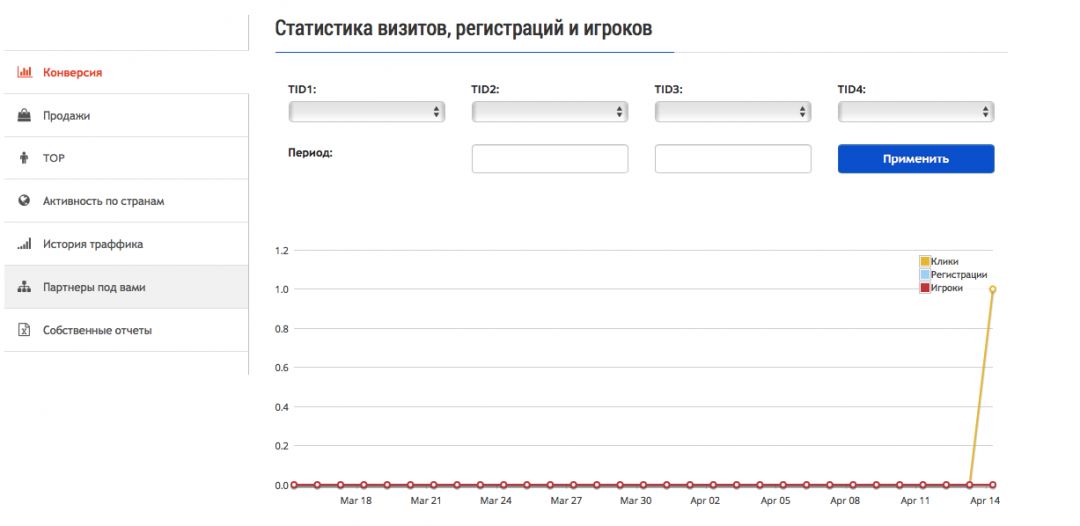Screen dimensions: 1080x526
Task: Click the TID1 label
Action: [302, 89]
